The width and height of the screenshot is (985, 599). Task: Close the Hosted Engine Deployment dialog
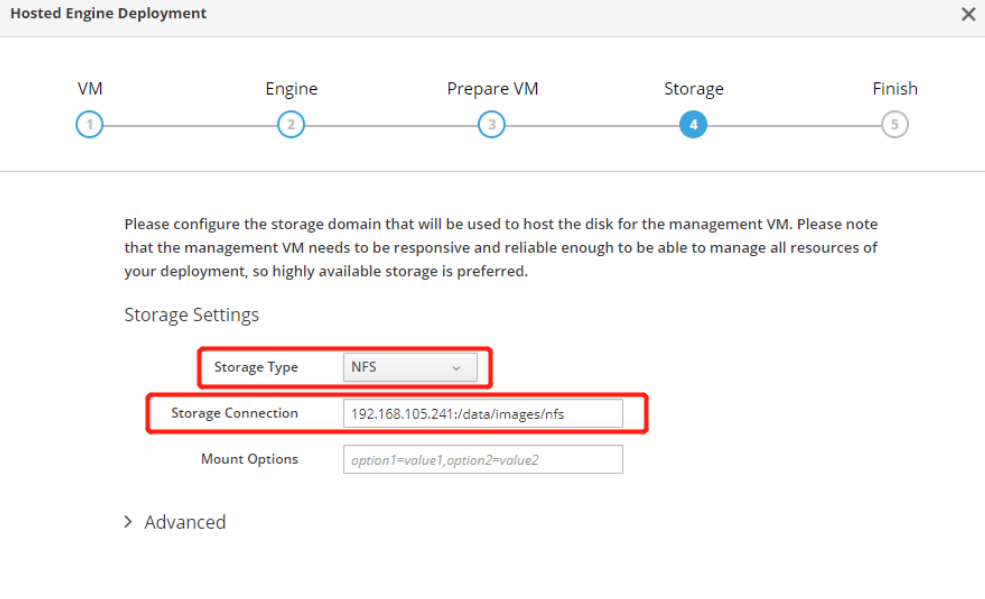[967, 15]
